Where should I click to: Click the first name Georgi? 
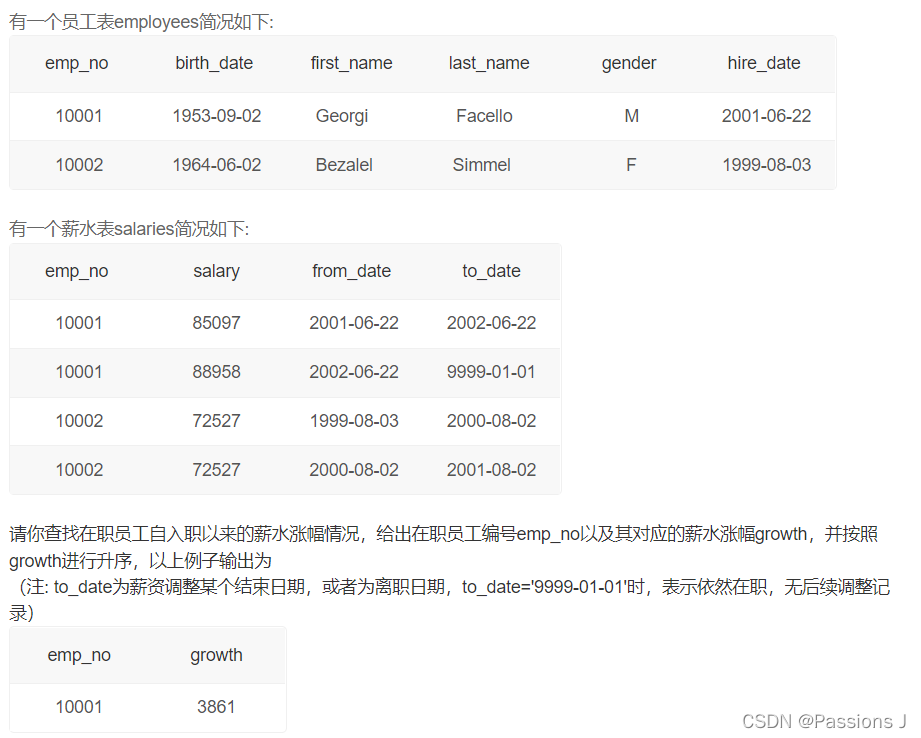342,116
